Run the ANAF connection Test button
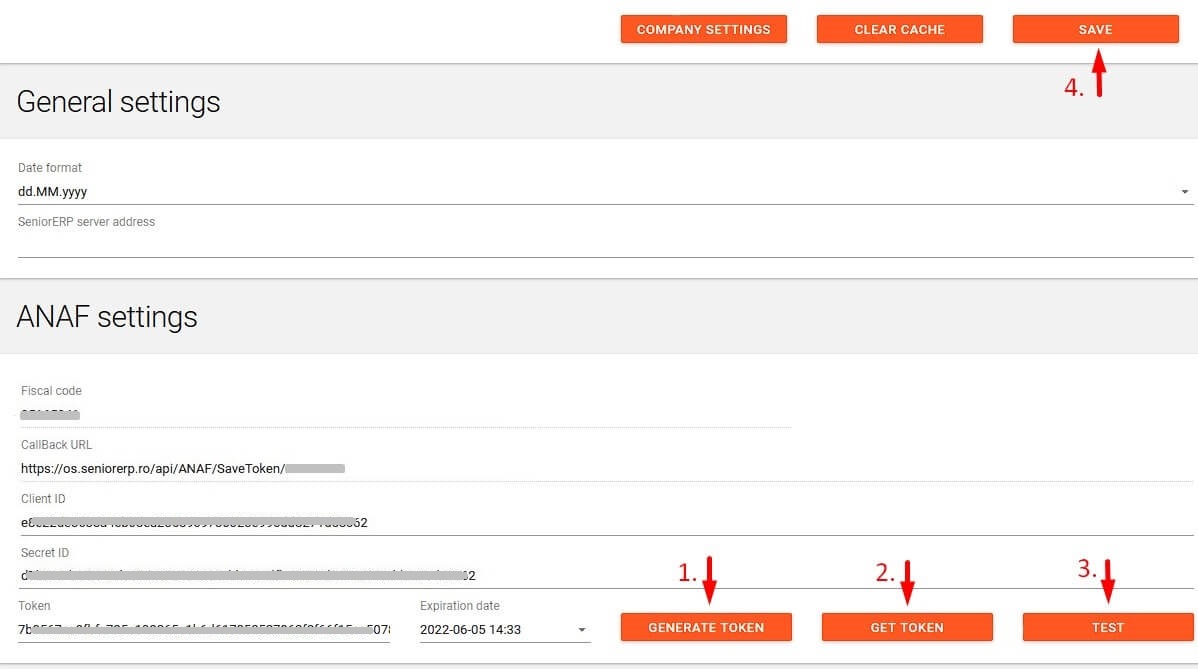Screen dimensions: 1198x669 (x=1108, y=627)
